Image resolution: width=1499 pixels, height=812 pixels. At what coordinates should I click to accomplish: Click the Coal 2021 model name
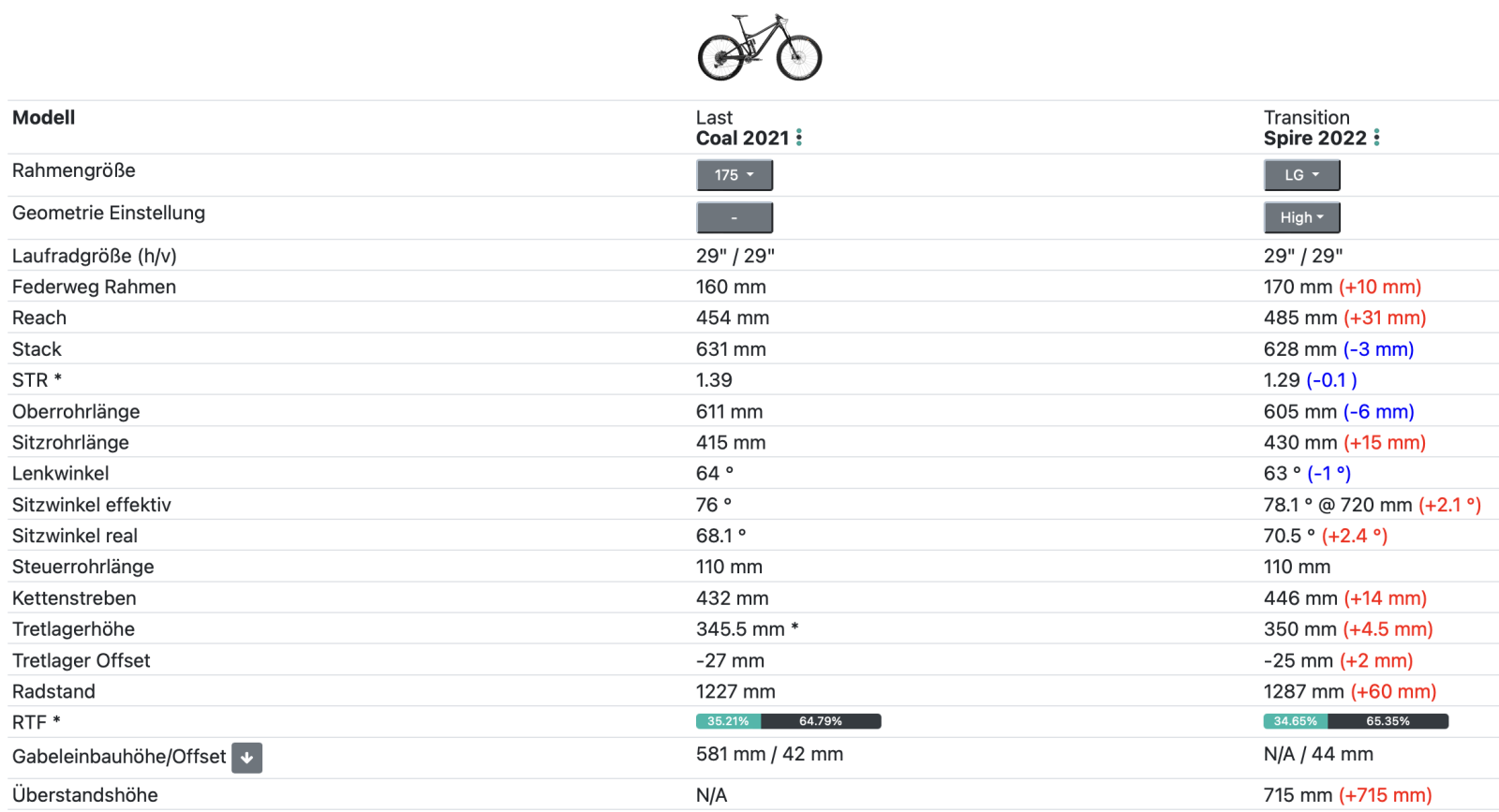pos(742,139)
